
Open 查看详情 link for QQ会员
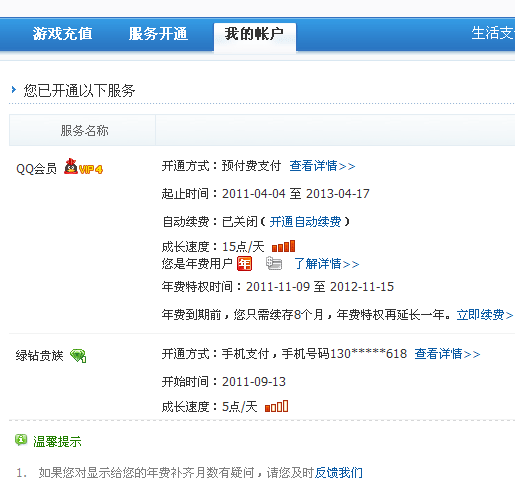tap(322, 166)
